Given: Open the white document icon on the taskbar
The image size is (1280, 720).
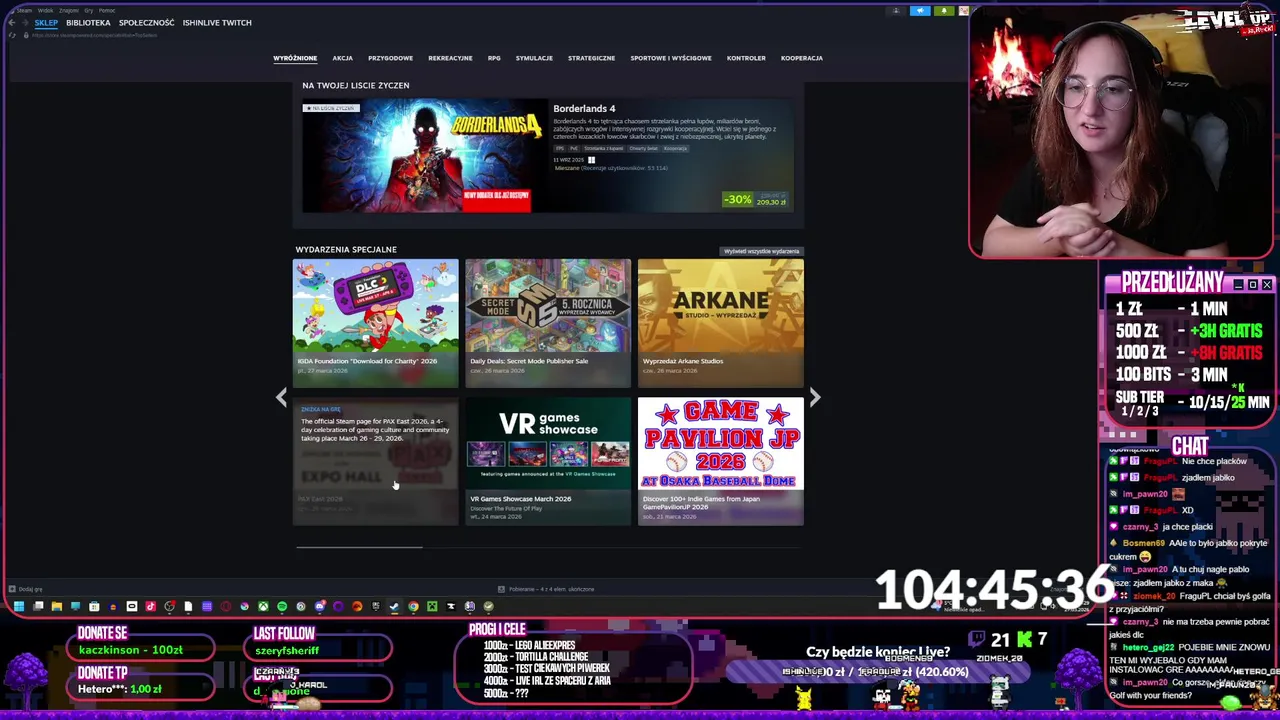Looking at the screenshot, I should pos(188,606).
